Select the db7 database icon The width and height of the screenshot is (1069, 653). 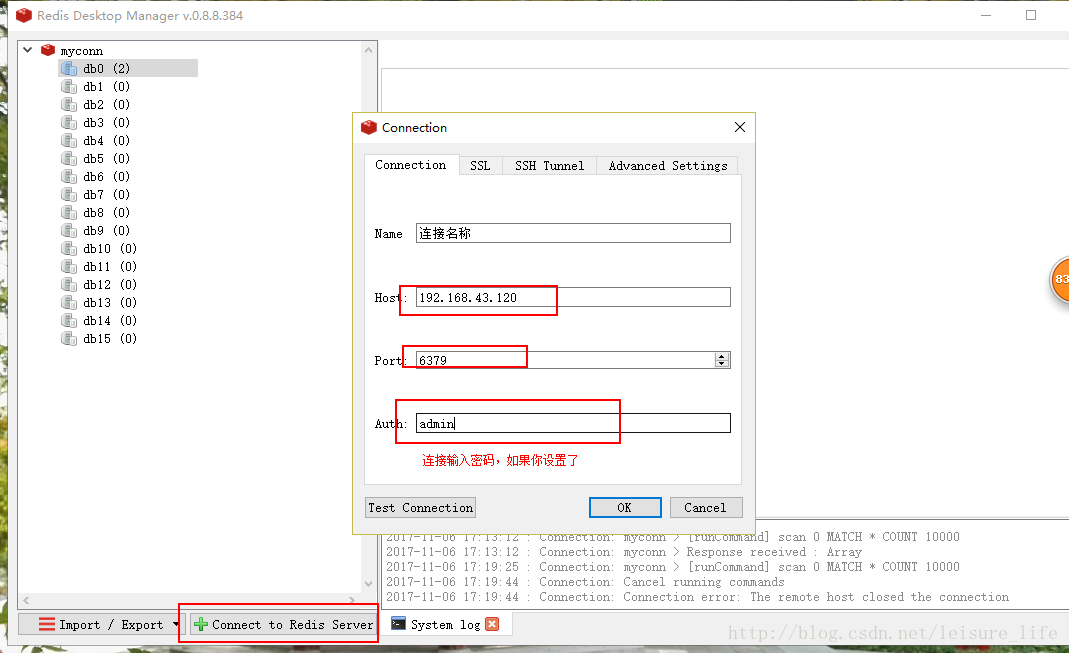click(x=69, y=194)
